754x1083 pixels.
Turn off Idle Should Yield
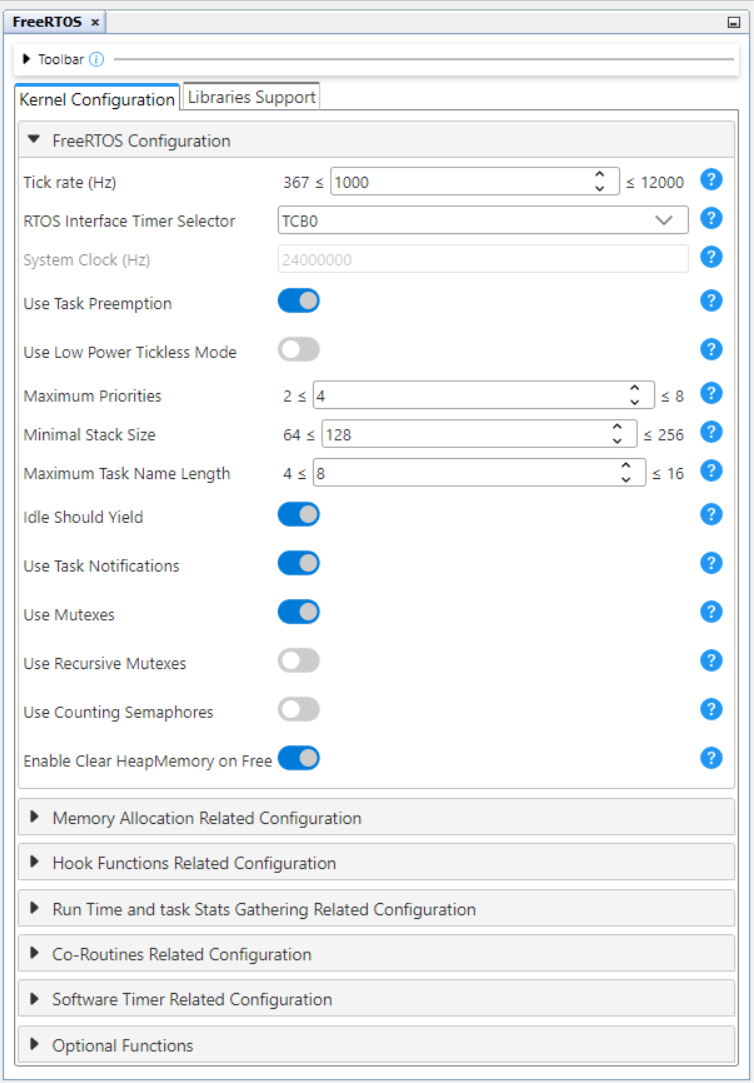pos(299,515)
